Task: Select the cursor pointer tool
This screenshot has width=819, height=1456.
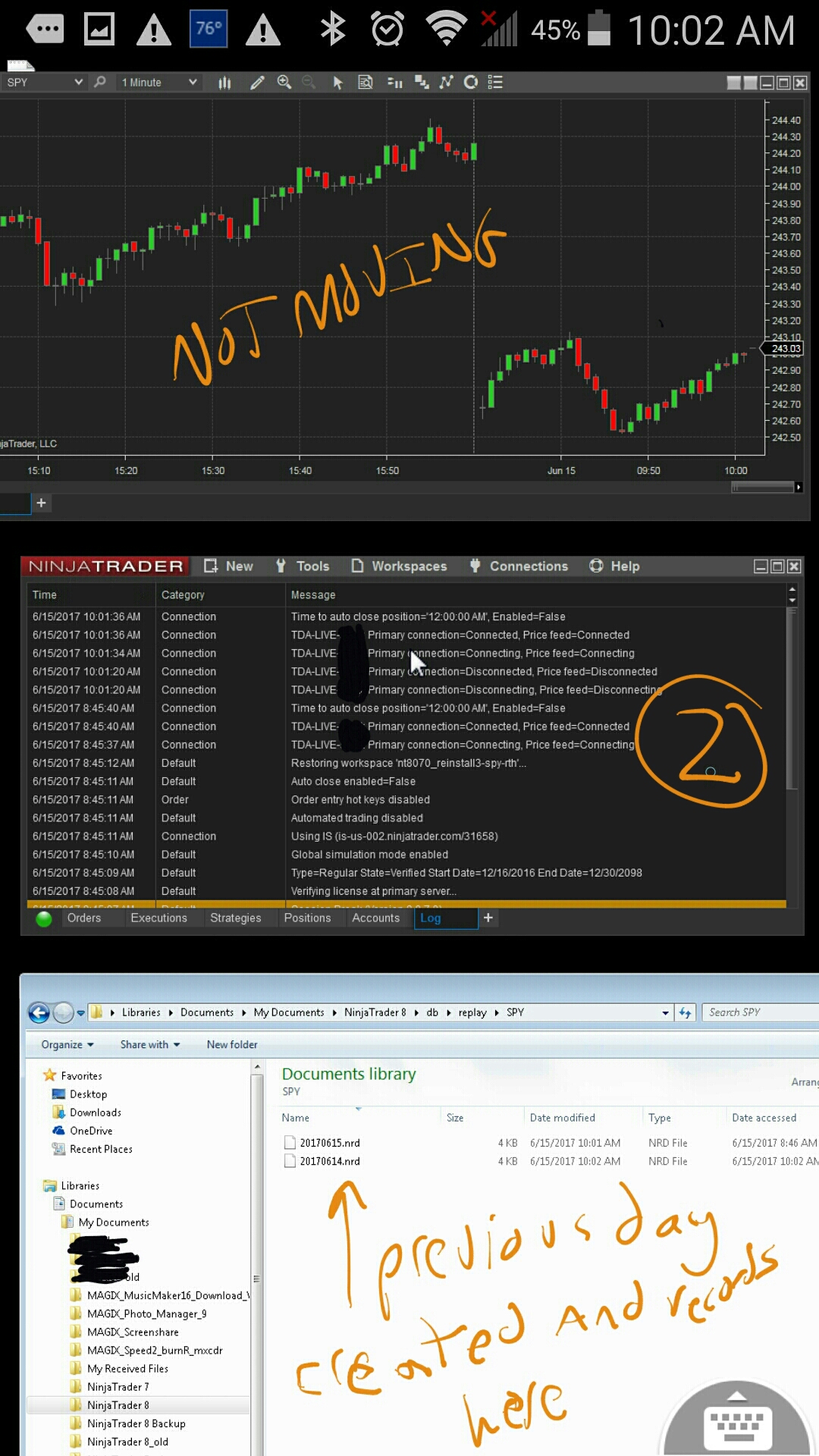Action: pyautogui.click(x=337, y=83)
